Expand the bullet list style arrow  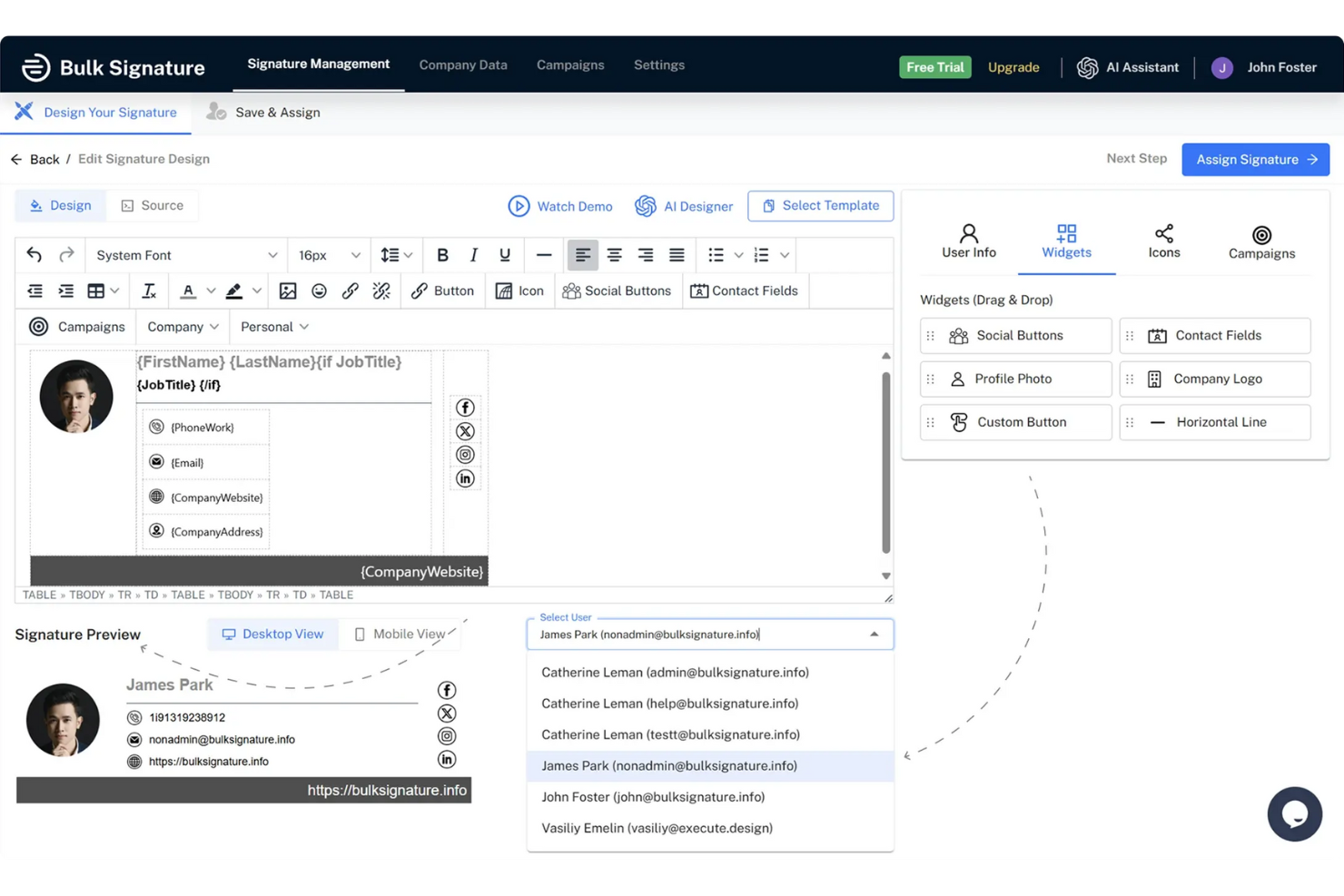point(738,255)
